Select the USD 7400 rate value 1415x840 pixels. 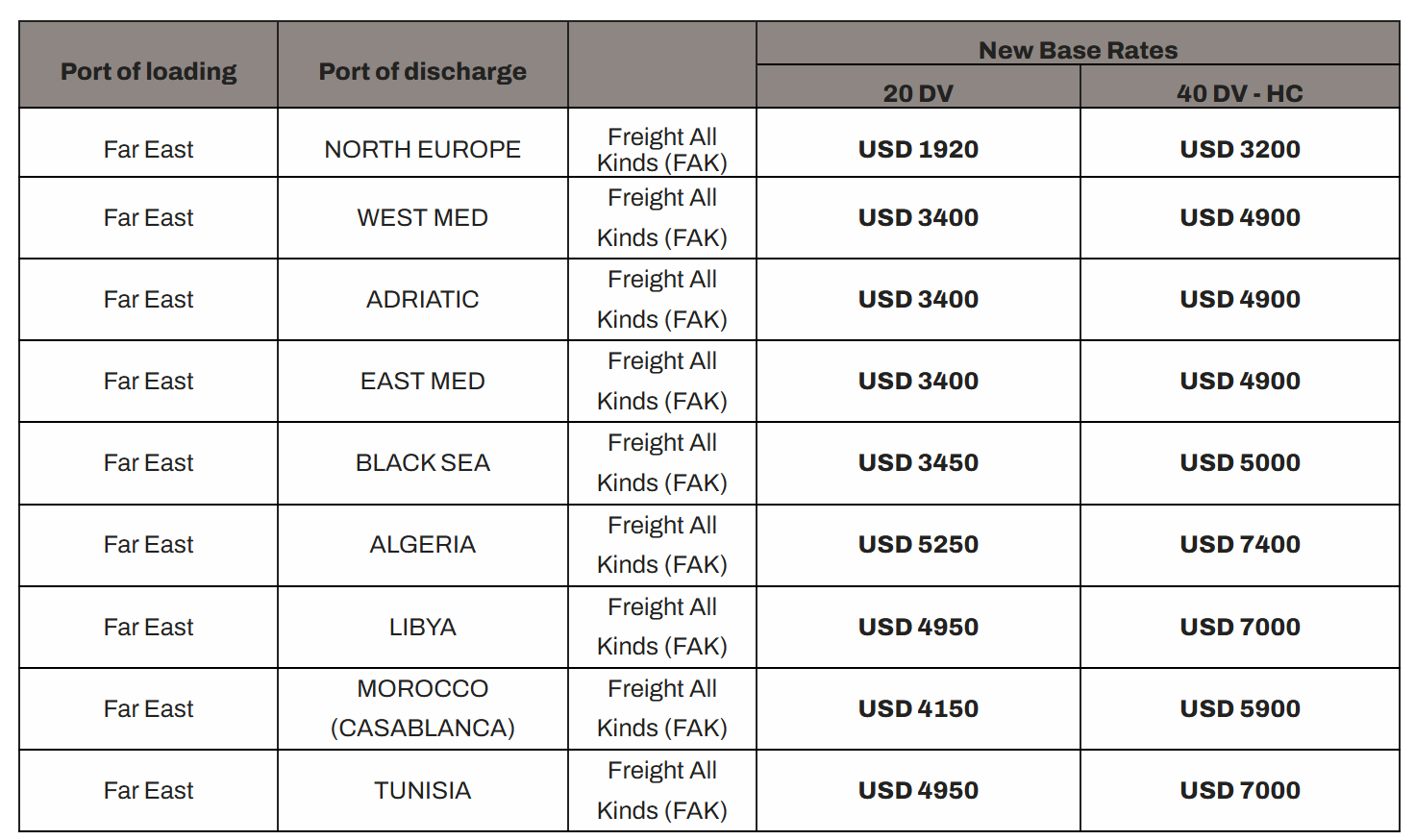[1239, 545]
